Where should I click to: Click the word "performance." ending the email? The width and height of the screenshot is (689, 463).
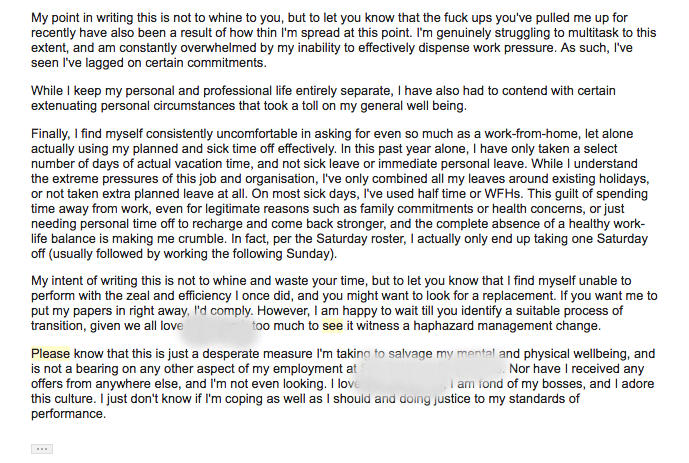pos(68,414)
